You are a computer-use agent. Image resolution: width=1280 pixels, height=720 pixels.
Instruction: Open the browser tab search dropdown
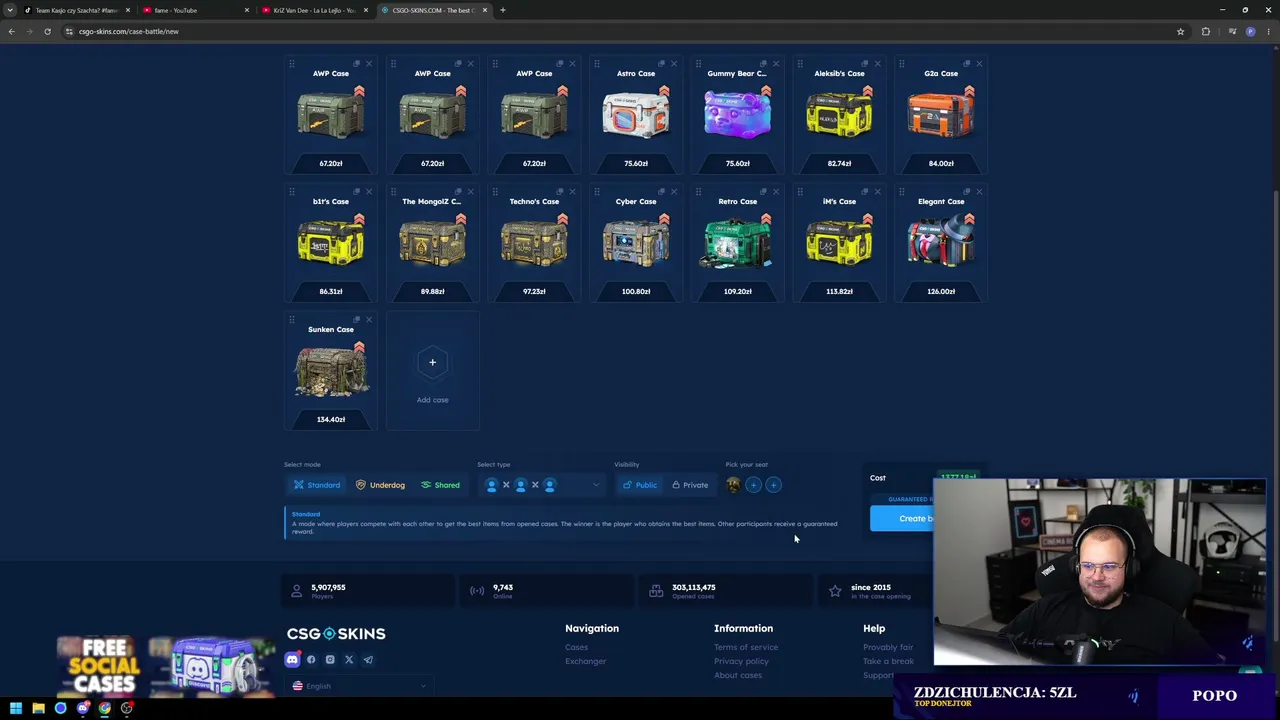pyautogui.click(x=11, y=10)
